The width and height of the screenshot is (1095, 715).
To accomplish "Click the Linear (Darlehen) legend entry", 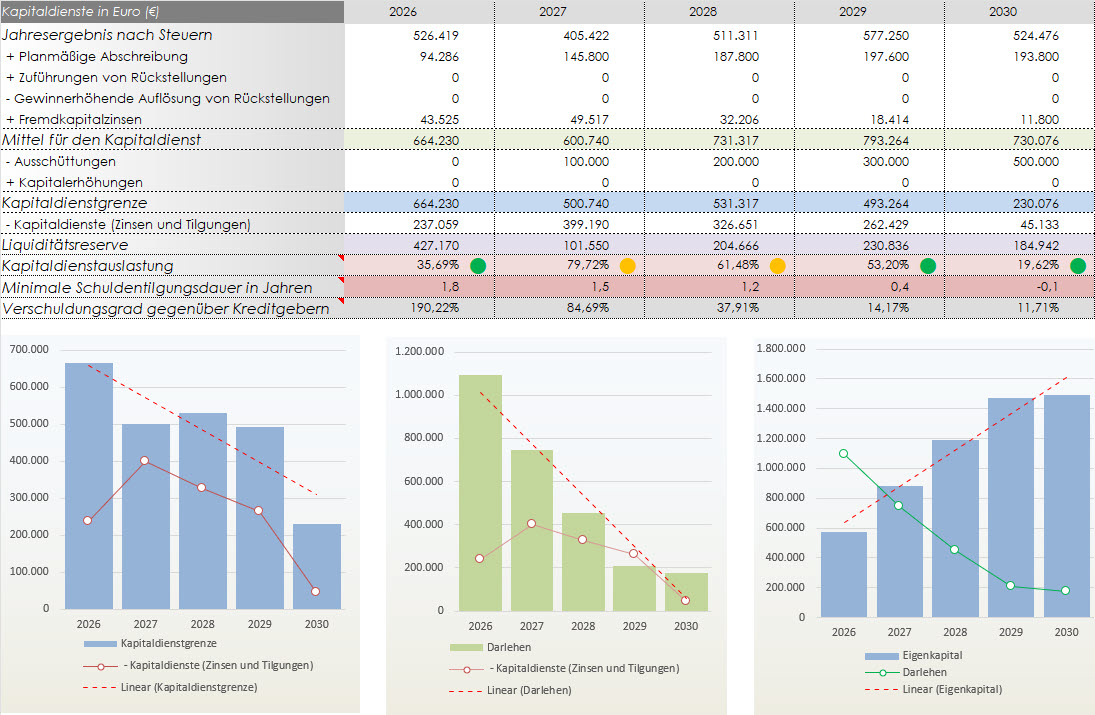I will (x=530, y=690).
